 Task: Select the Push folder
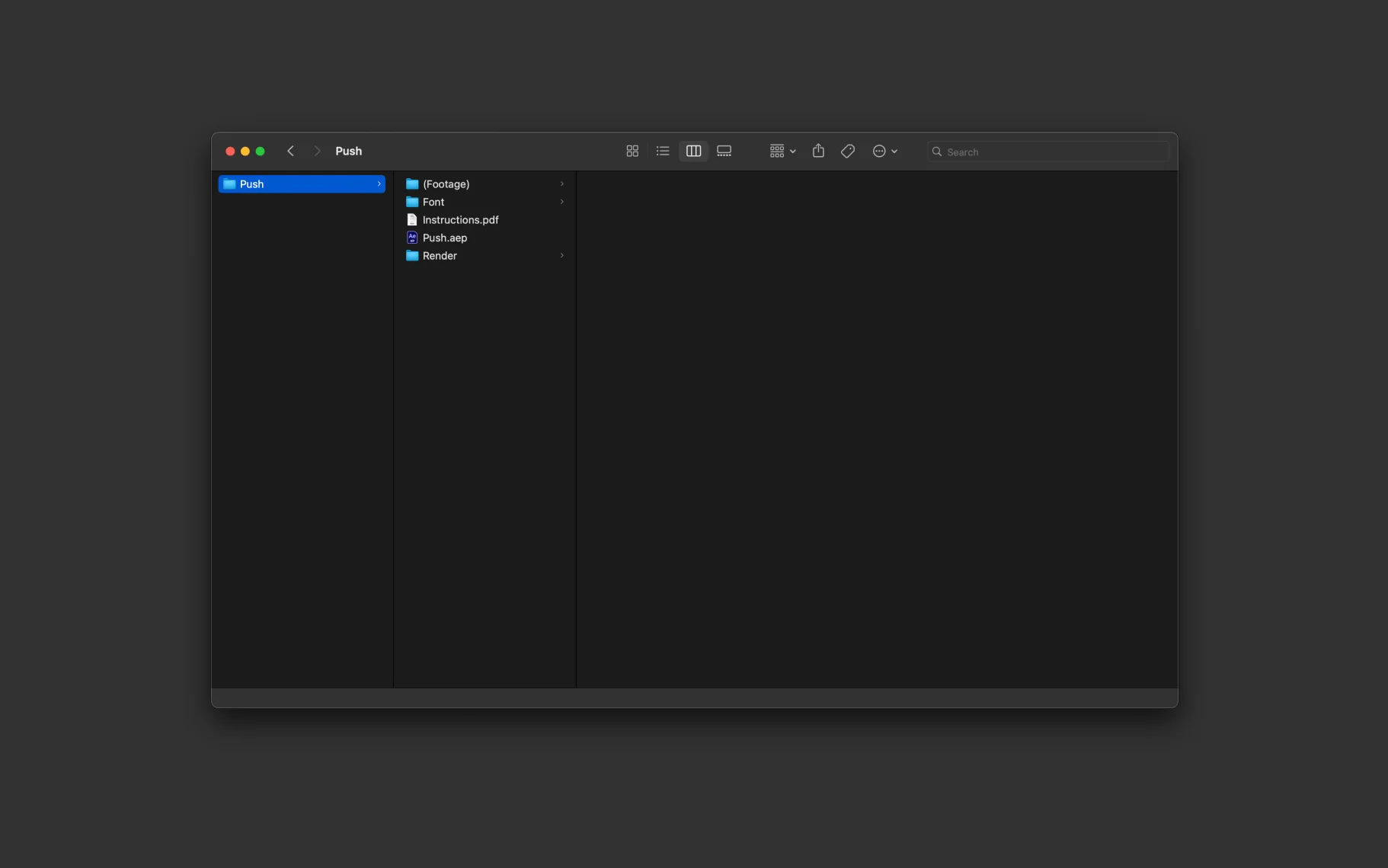[302, 183]
